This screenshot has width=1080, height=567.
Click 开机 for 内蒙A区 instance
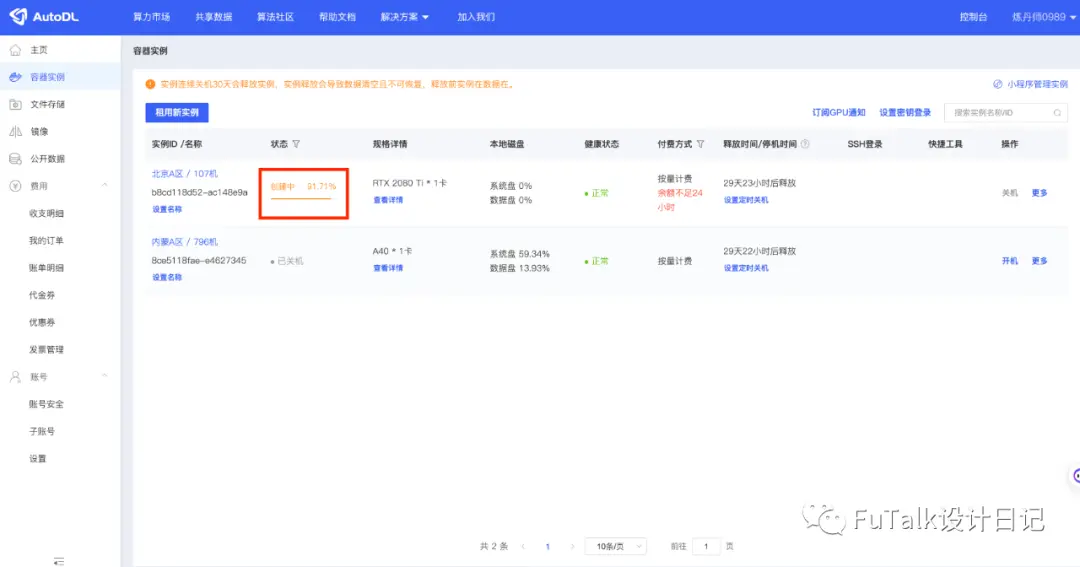(1010, 261)
